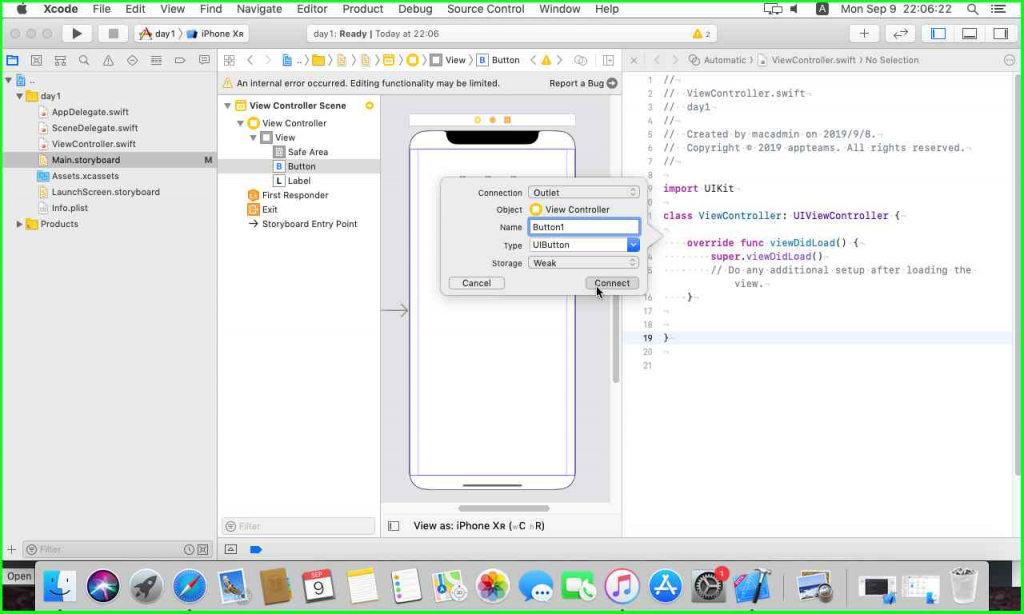
Task: Click the Run (play) button
Action: click(x=76, y=33)
